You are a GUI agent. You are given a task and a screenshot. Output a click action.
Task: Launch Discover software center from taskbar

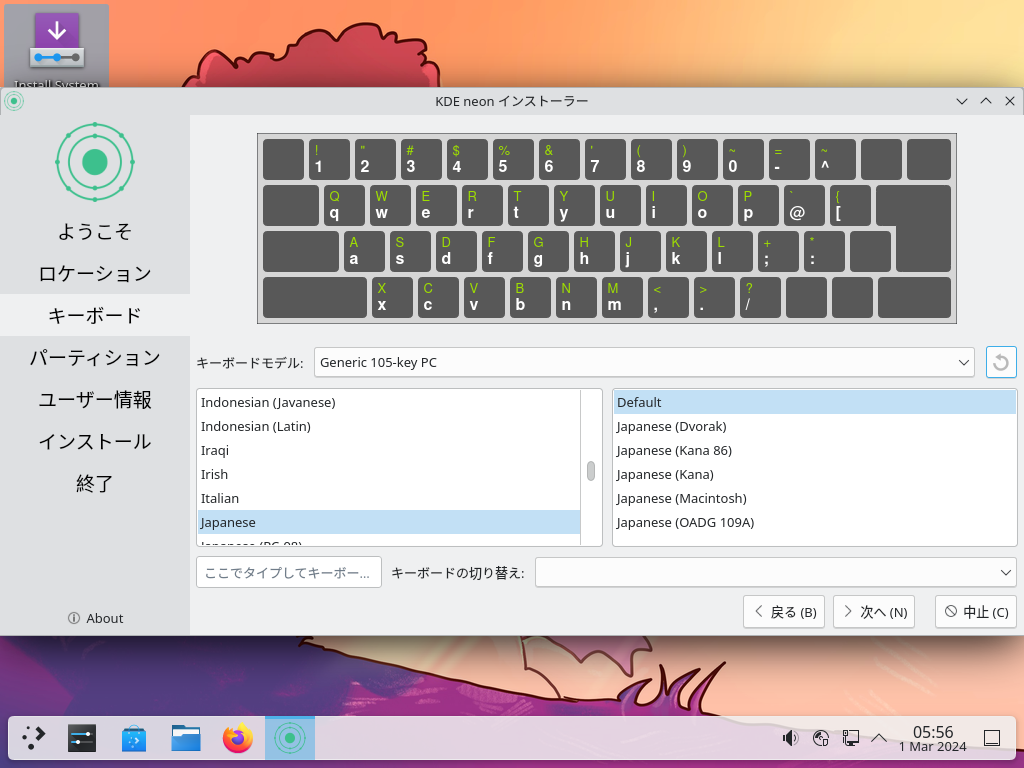click(x=134, y=738)
